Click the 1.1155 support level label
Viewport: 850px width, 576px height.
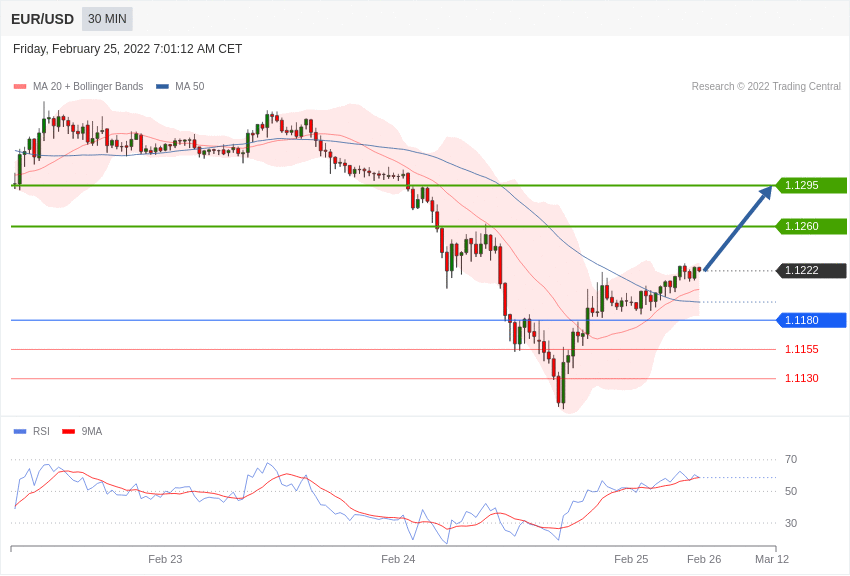(802, 350)
